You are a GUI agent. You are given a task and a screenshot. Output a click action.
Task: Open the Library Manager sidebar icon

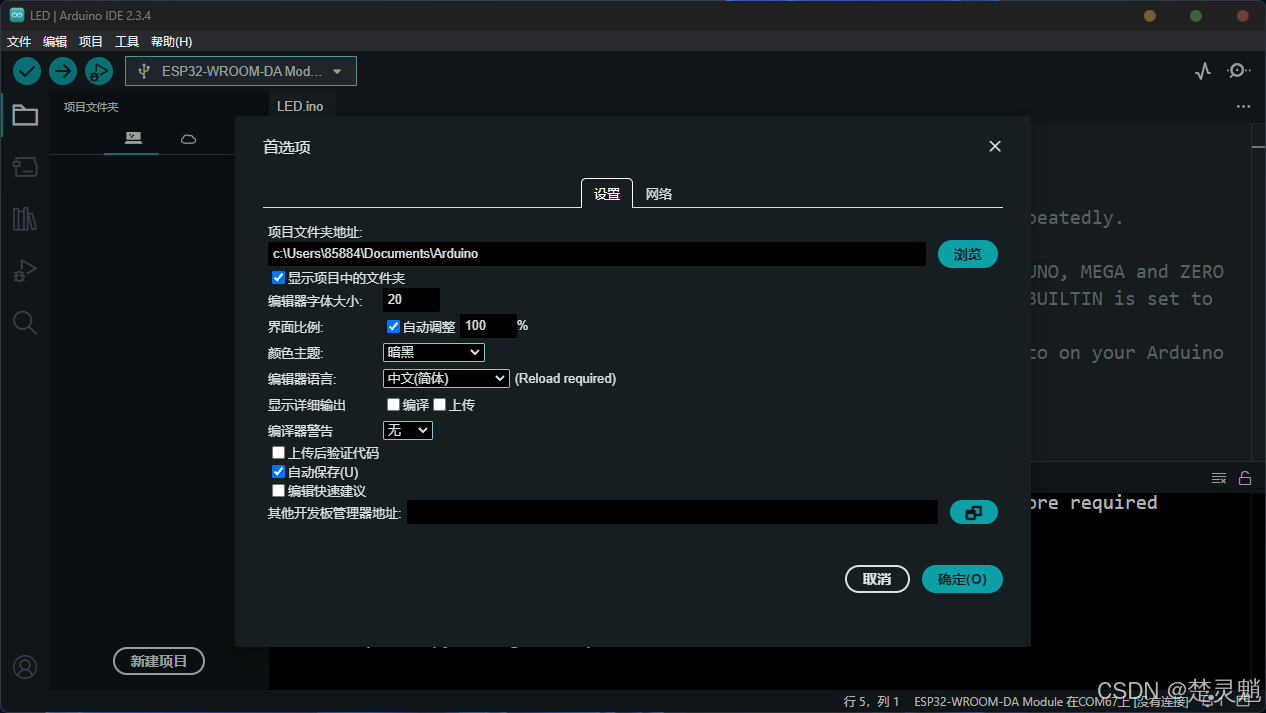25,219
